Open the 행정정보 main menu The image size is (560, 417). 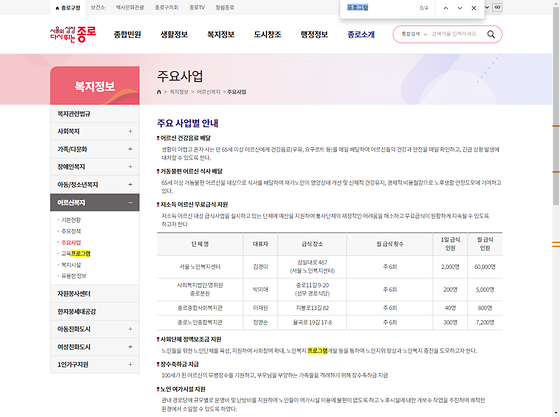click(314, 35)
